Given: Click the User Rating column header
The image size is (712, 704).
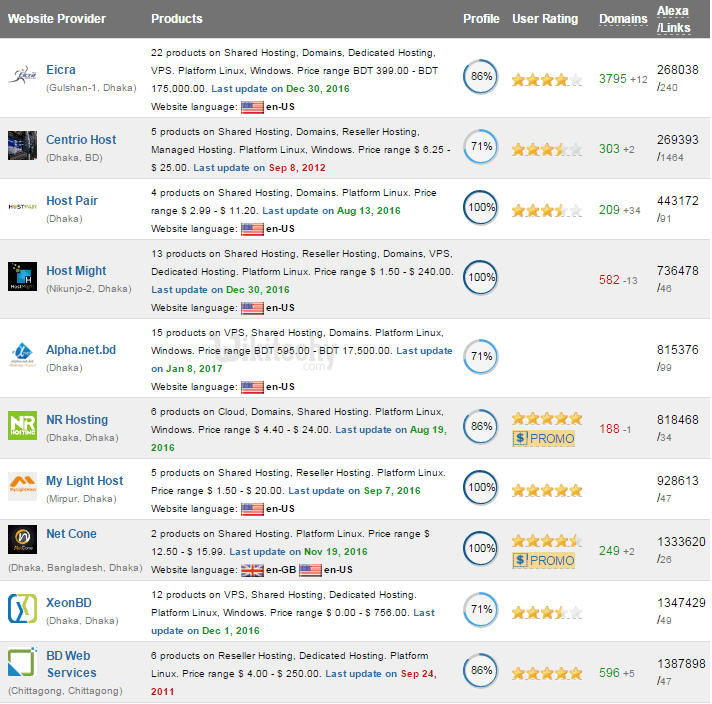Looking at the screenshot, I should point(545,19).
